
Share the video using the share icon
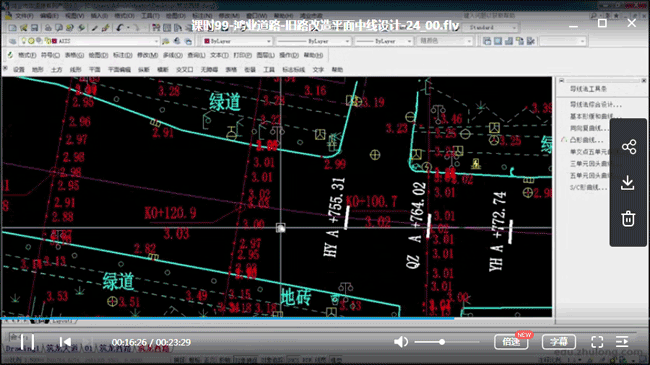click(x=628, y=147)
